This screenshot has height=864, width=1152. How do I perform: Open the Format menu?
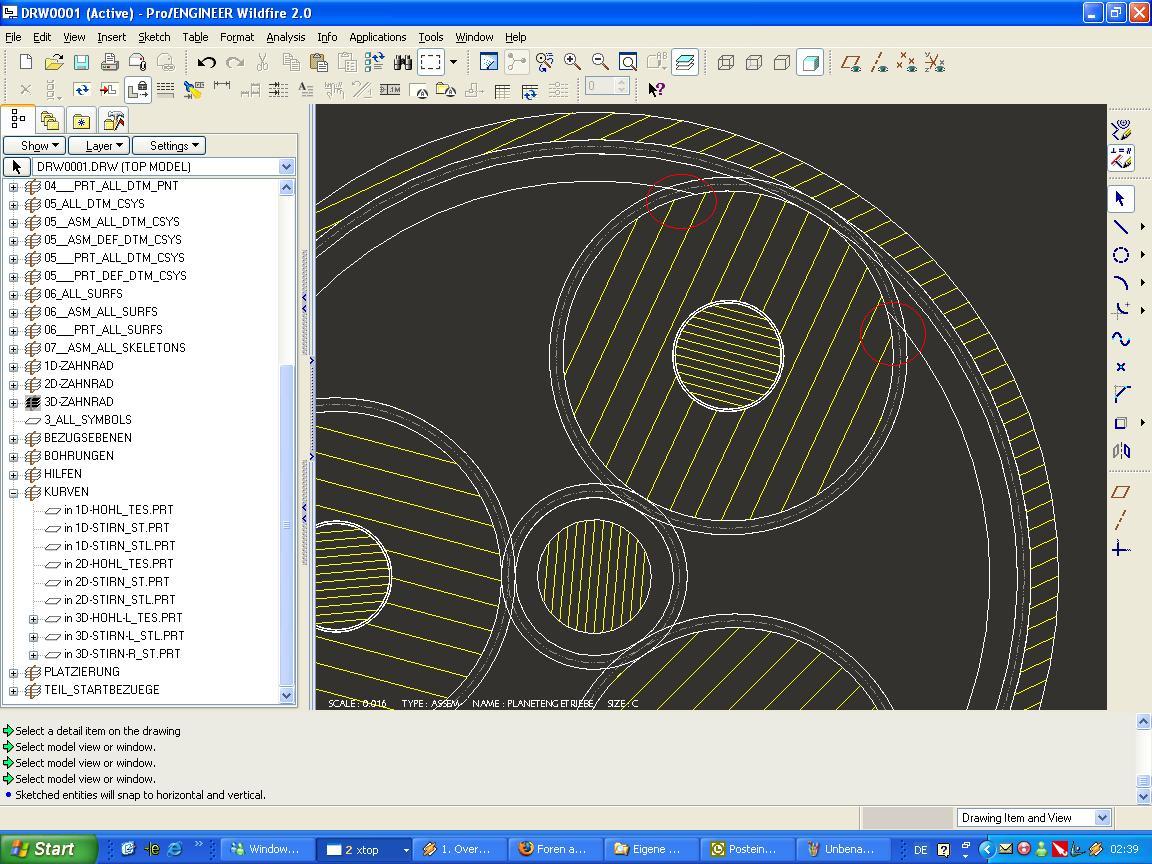237,37
